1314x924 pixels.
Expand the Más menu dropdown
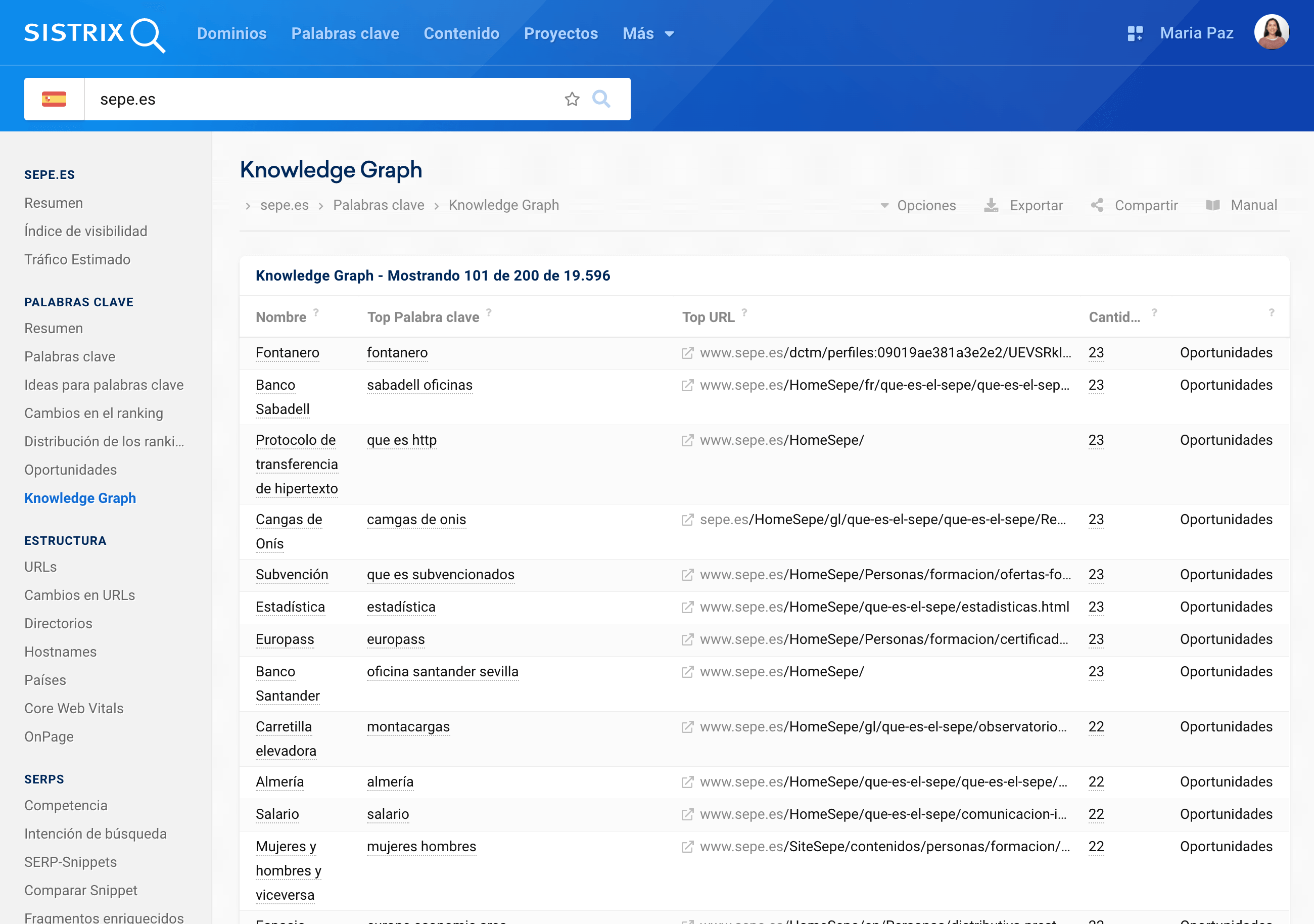(648, 33)
